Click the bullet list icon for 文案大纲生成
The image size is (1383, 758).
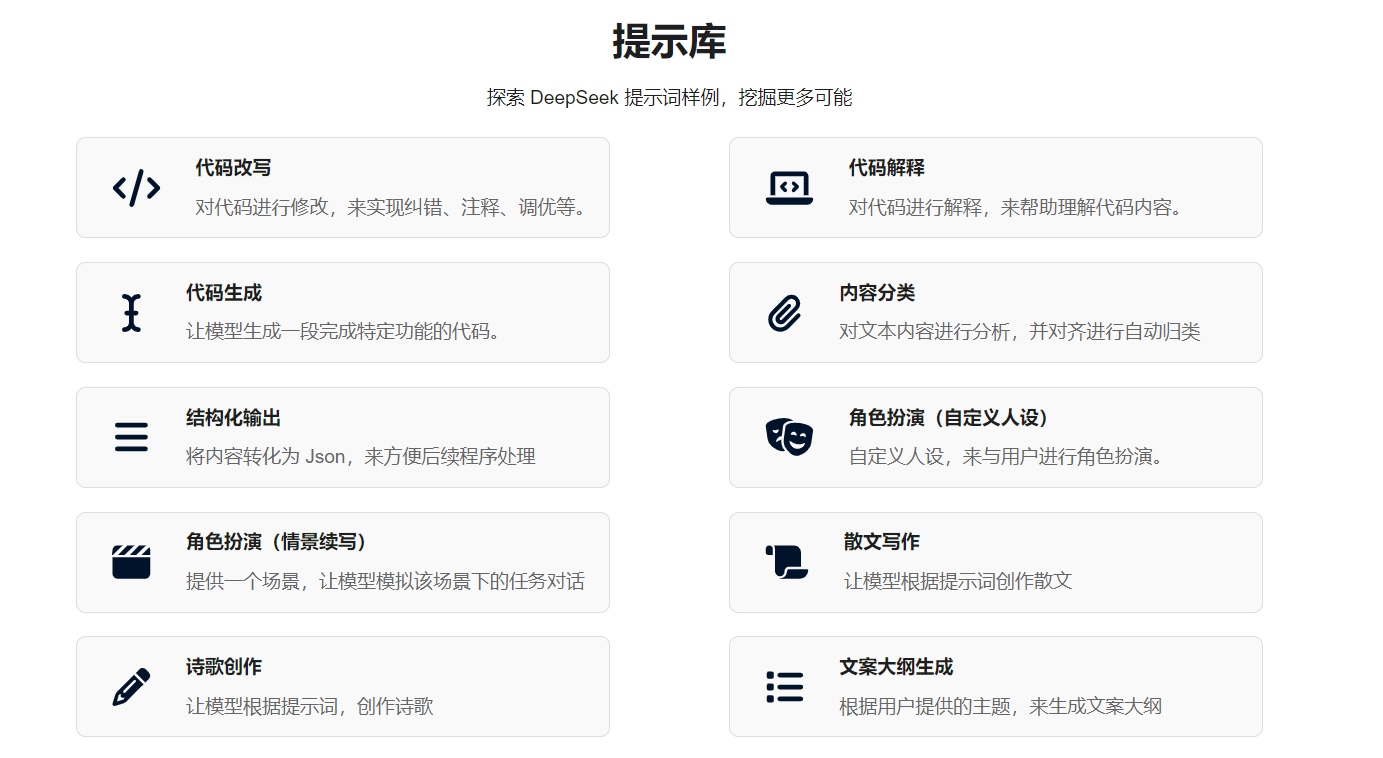[784, 687]
